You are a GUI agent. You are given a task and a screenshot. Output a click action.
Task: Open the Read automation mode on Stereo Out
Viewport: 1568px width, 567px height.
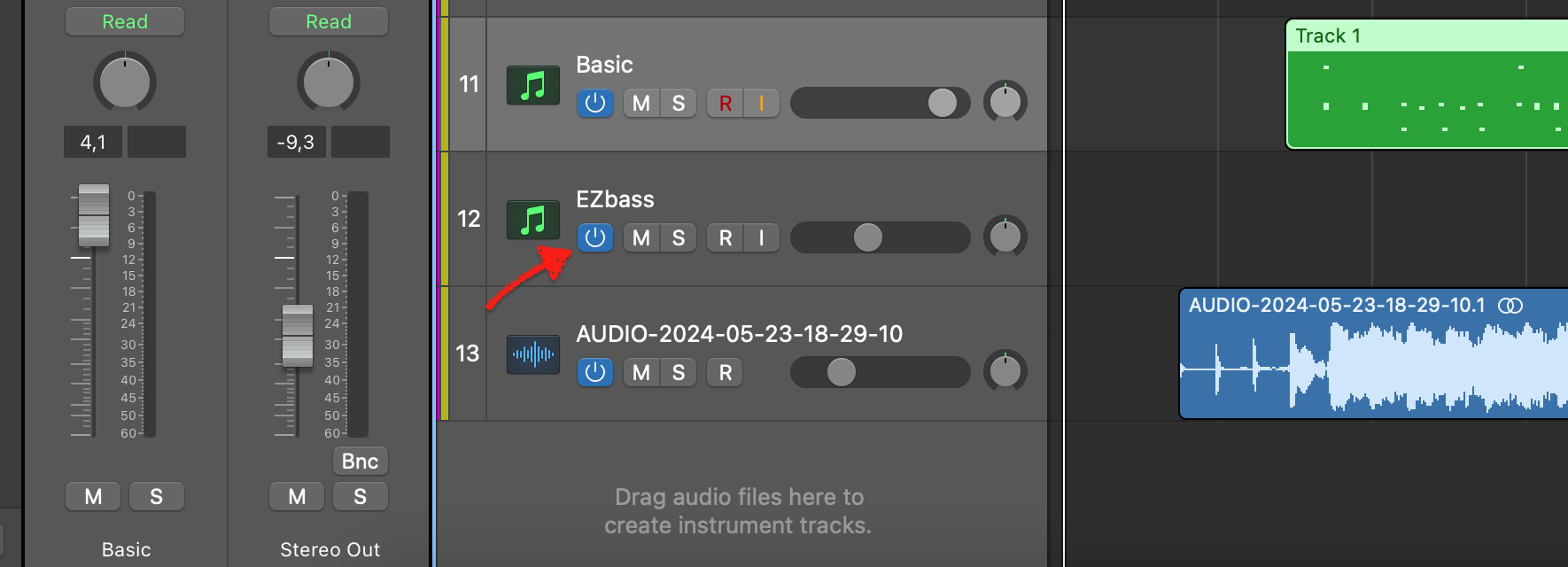329,21
